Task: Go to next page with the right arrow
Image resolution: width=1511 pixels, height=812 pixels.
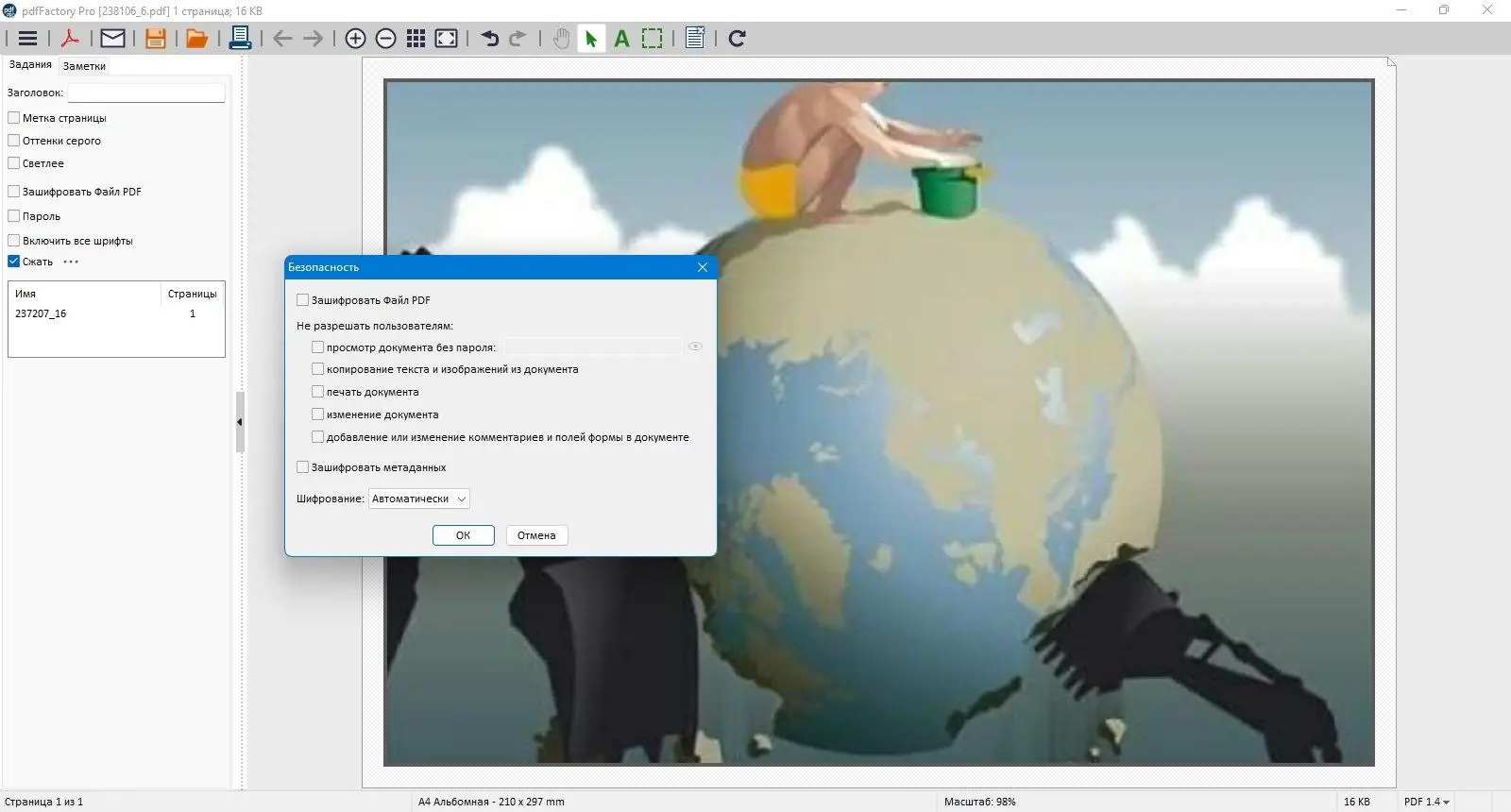Action: (x=313, y=39)
